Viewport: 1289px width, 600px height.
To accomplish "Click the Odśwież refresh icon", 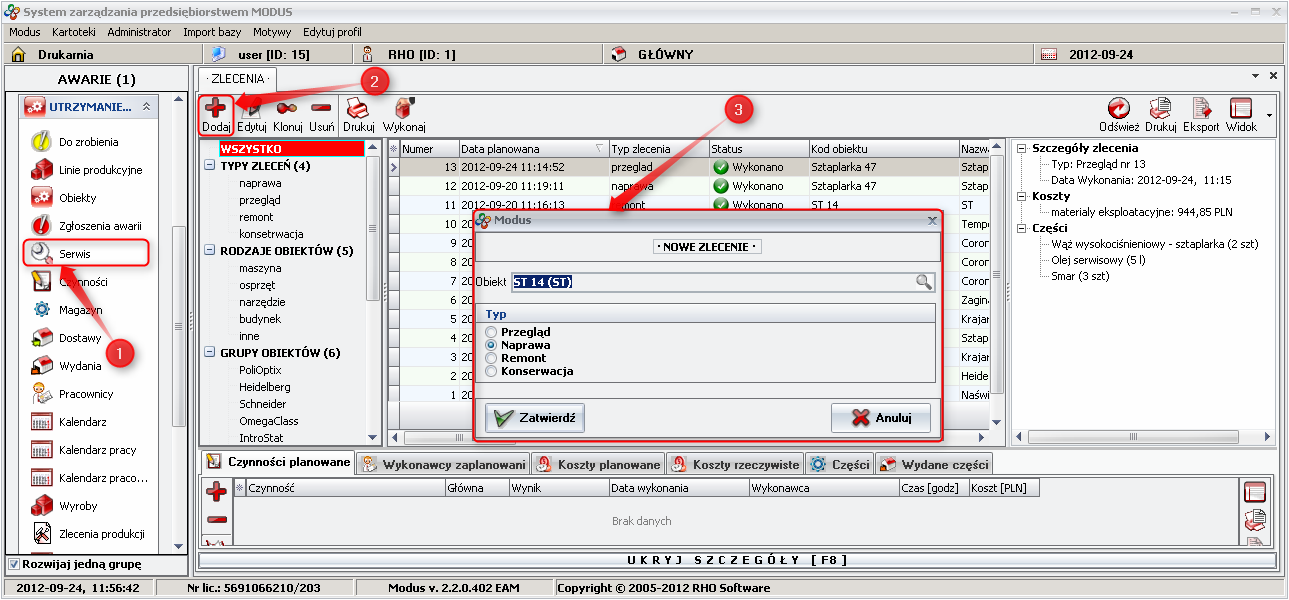I will 1118,109.
